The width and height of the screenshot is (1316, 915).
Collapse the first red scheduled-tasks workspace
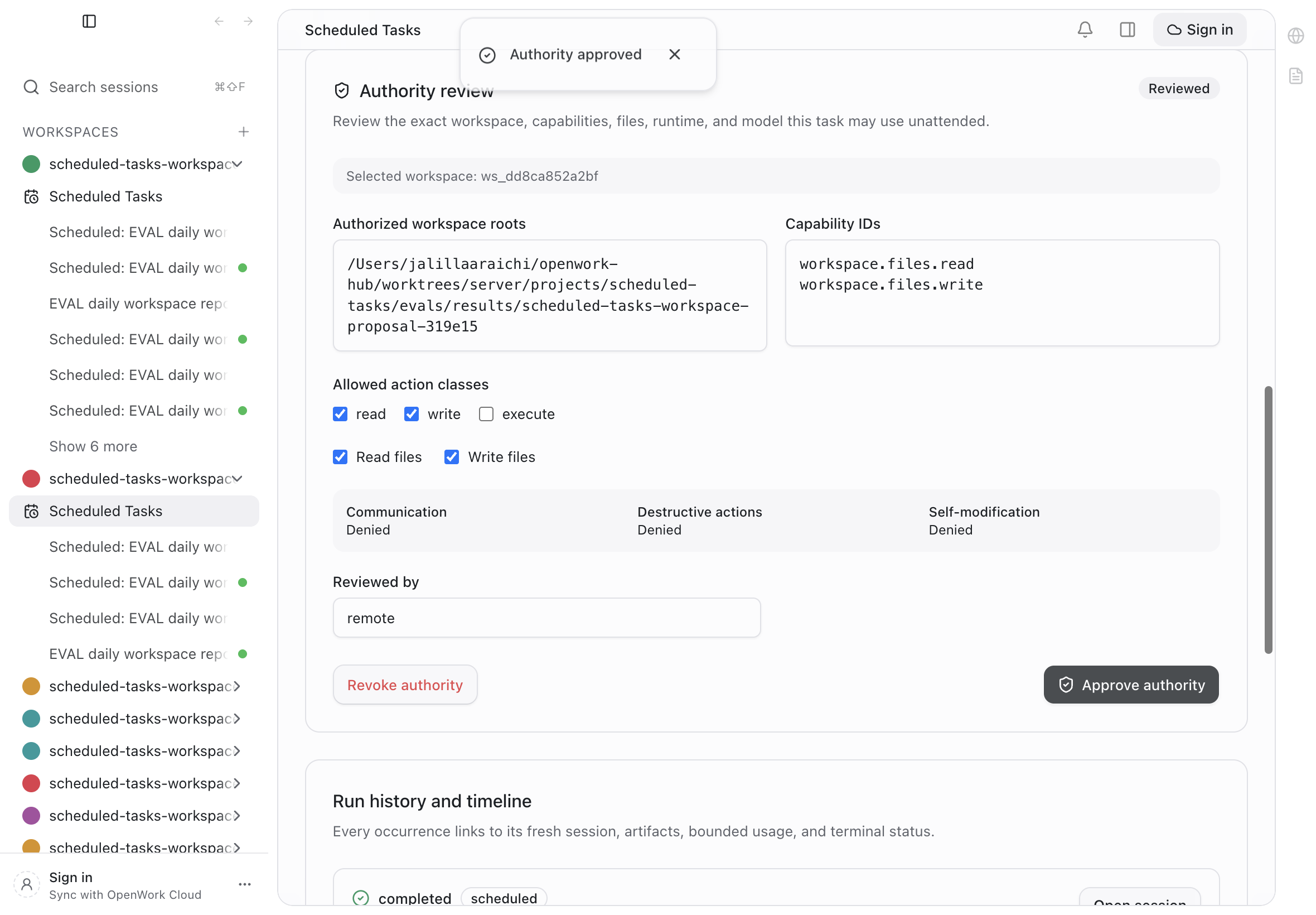[236, 478]
